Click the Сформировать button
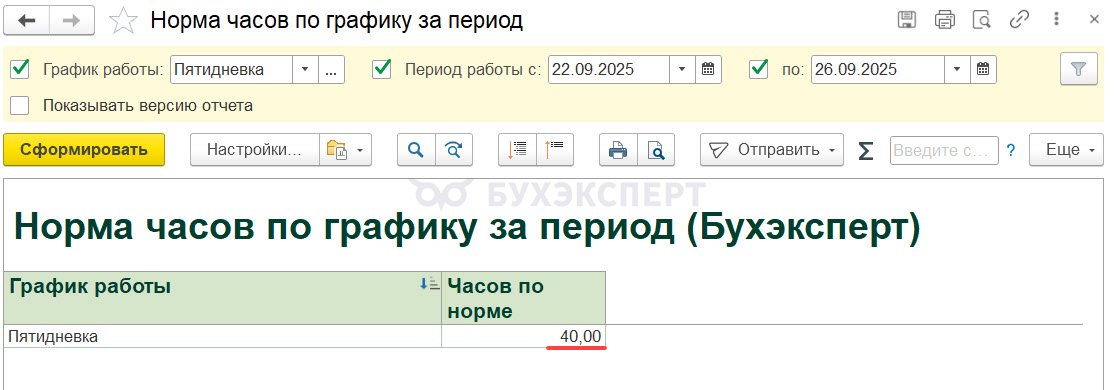 click(84, 150)
